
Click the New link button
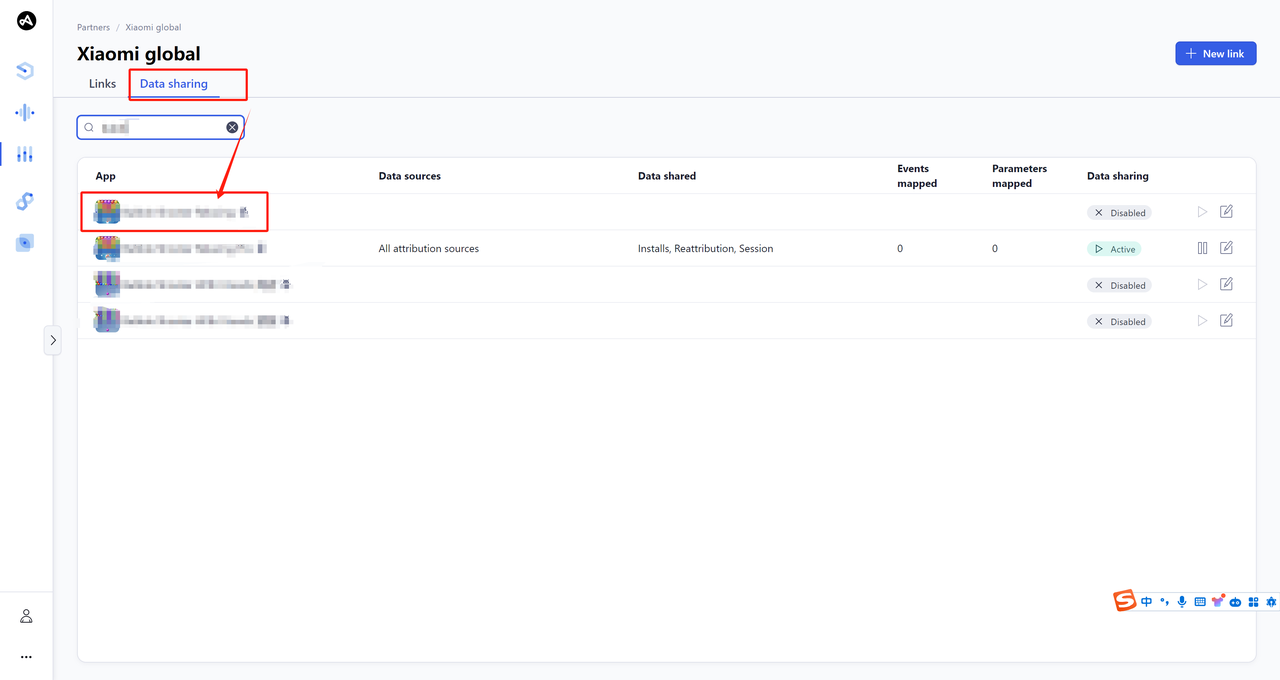pos(1215,53)
